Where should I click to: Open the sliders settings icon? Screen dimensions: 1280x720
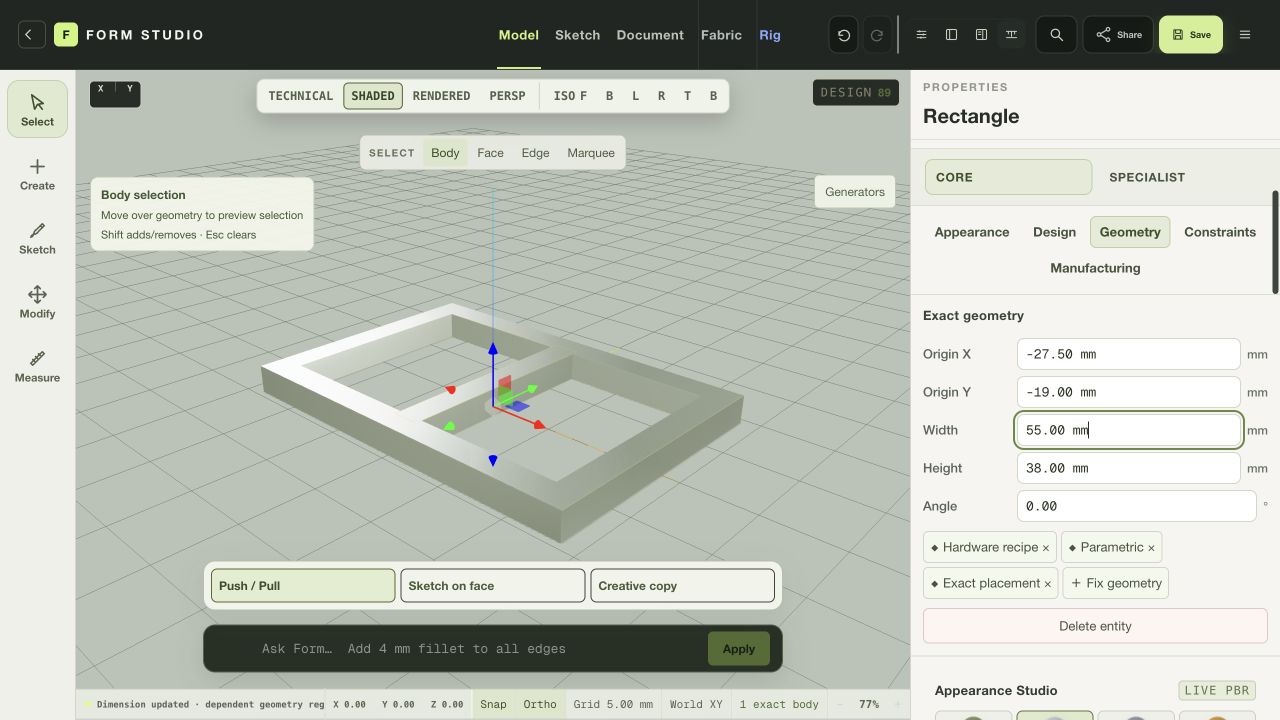click(x=922, y=35)
